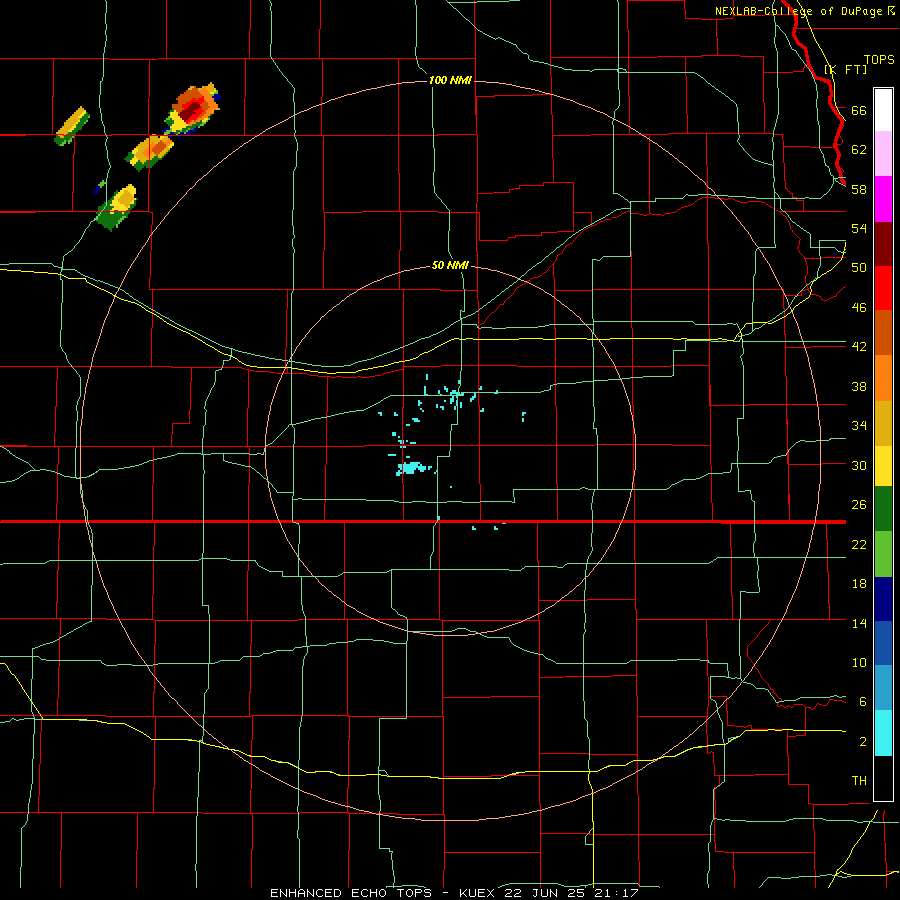
Task: Click the legend value 58
Action: [x=859, y=189]
